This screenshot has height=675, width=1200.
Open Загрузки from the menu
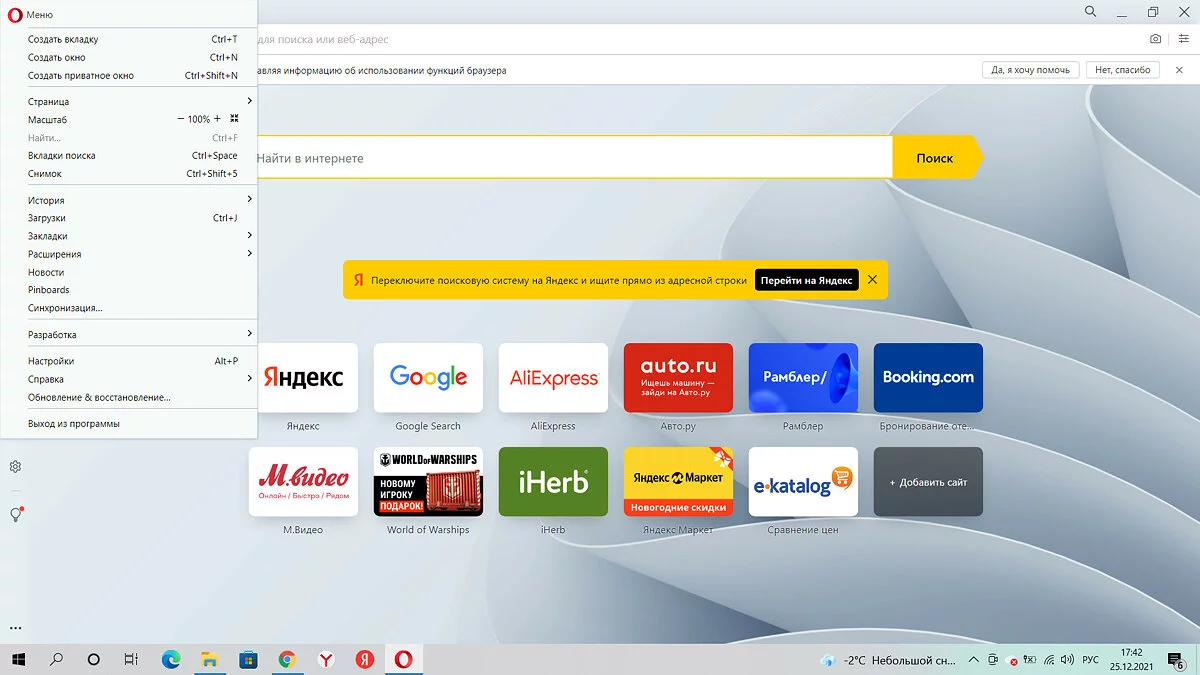[128, 218]
